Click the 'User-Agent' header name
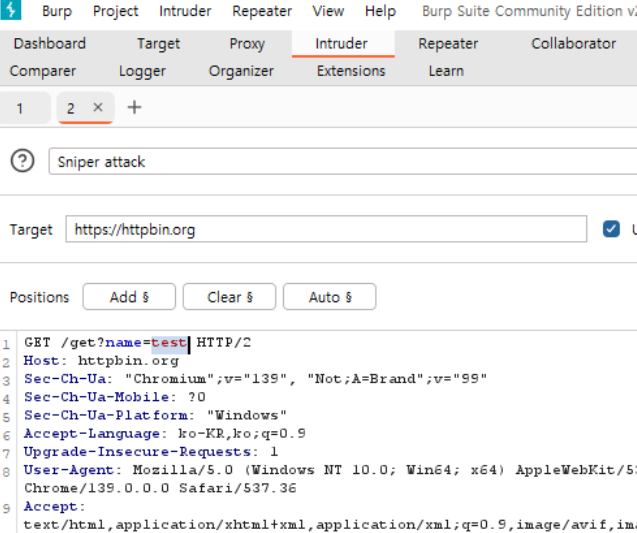The image size is (637, 533). [x=69, y=470]
